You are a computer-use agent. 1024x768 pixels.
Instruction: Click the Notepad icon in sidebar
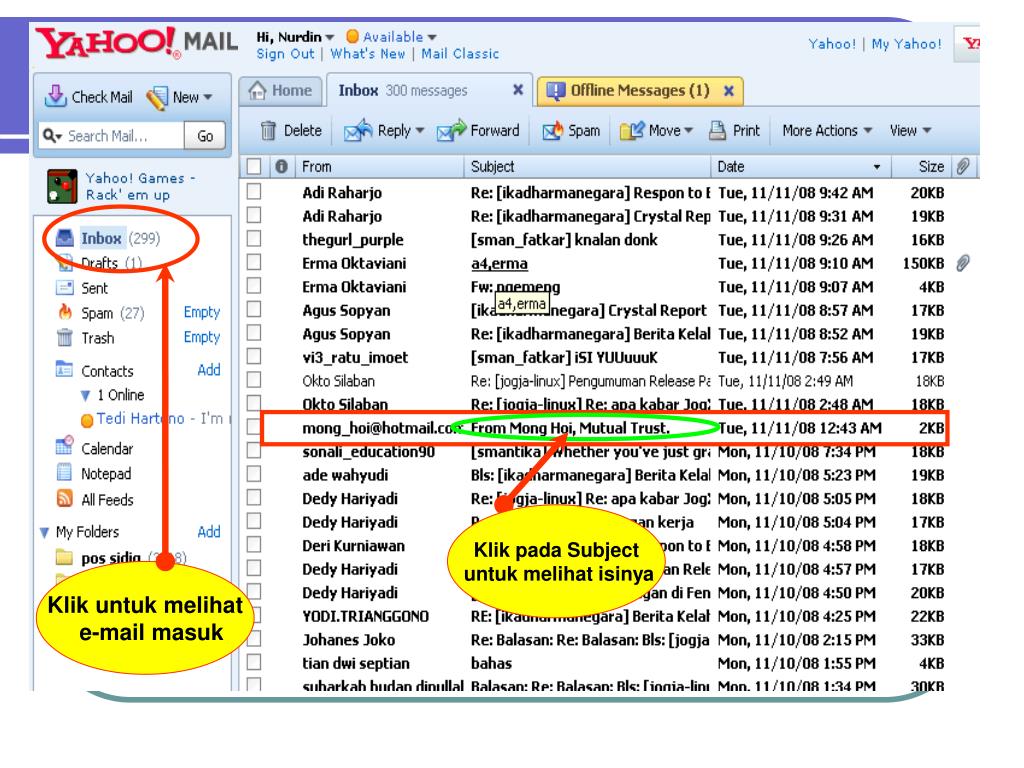pyautogui.click(x=64, y=472)
